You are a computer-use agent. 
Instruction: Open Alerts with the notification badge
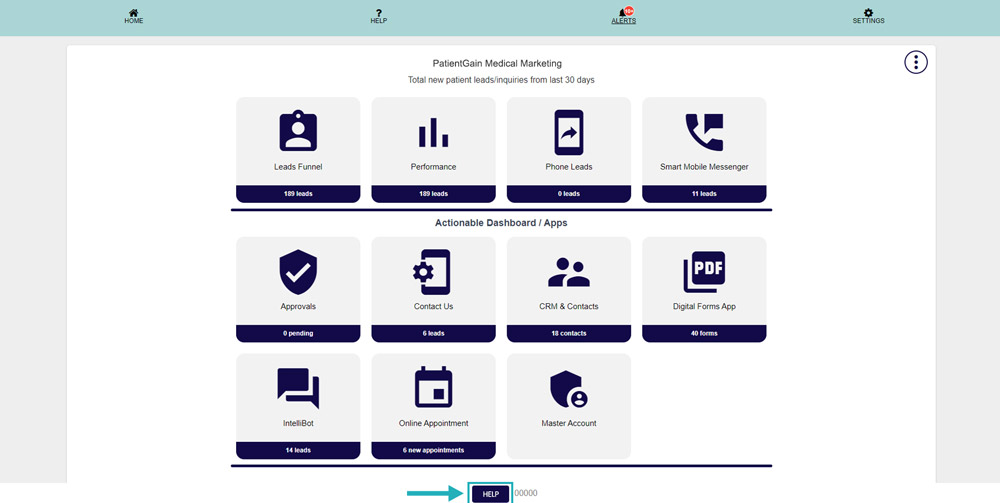624,16
